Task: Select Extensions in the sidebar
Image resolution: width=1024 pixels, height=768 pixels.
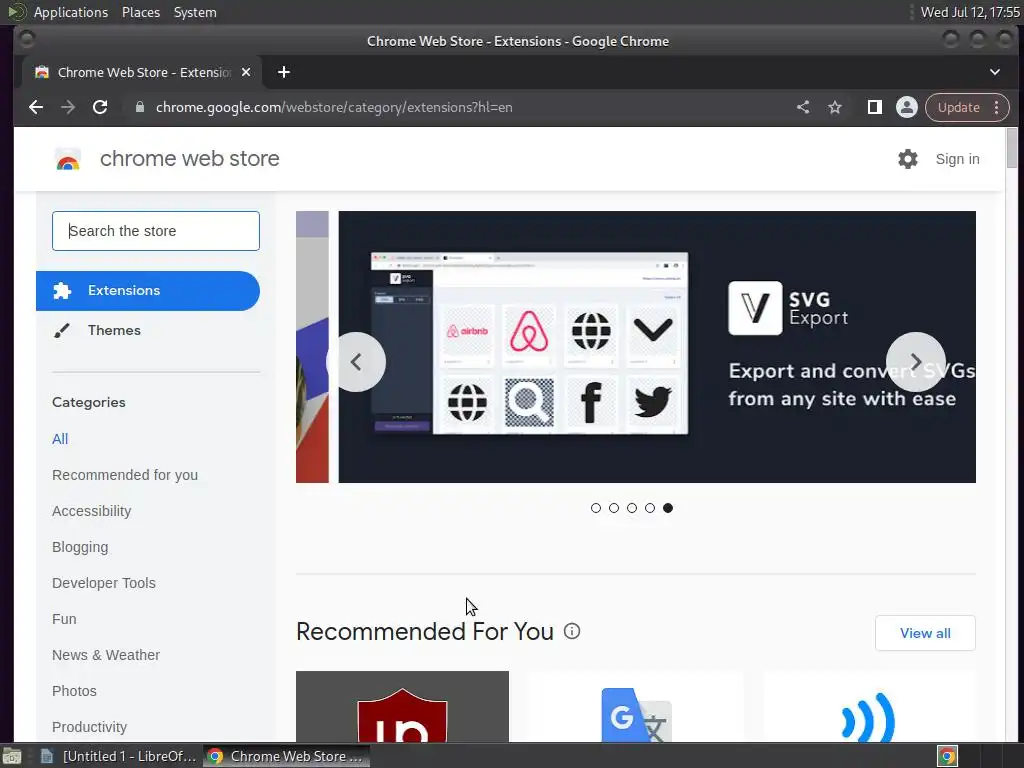Action: pos(148,291)
